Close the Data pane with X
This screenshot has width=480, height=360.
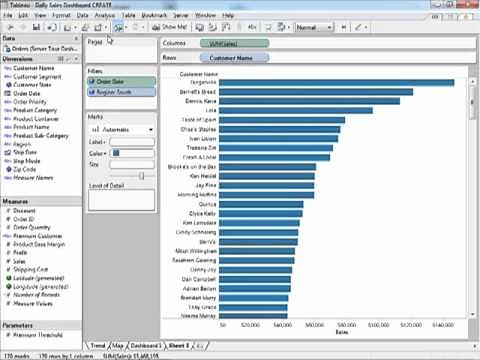(x=76, y=38)
